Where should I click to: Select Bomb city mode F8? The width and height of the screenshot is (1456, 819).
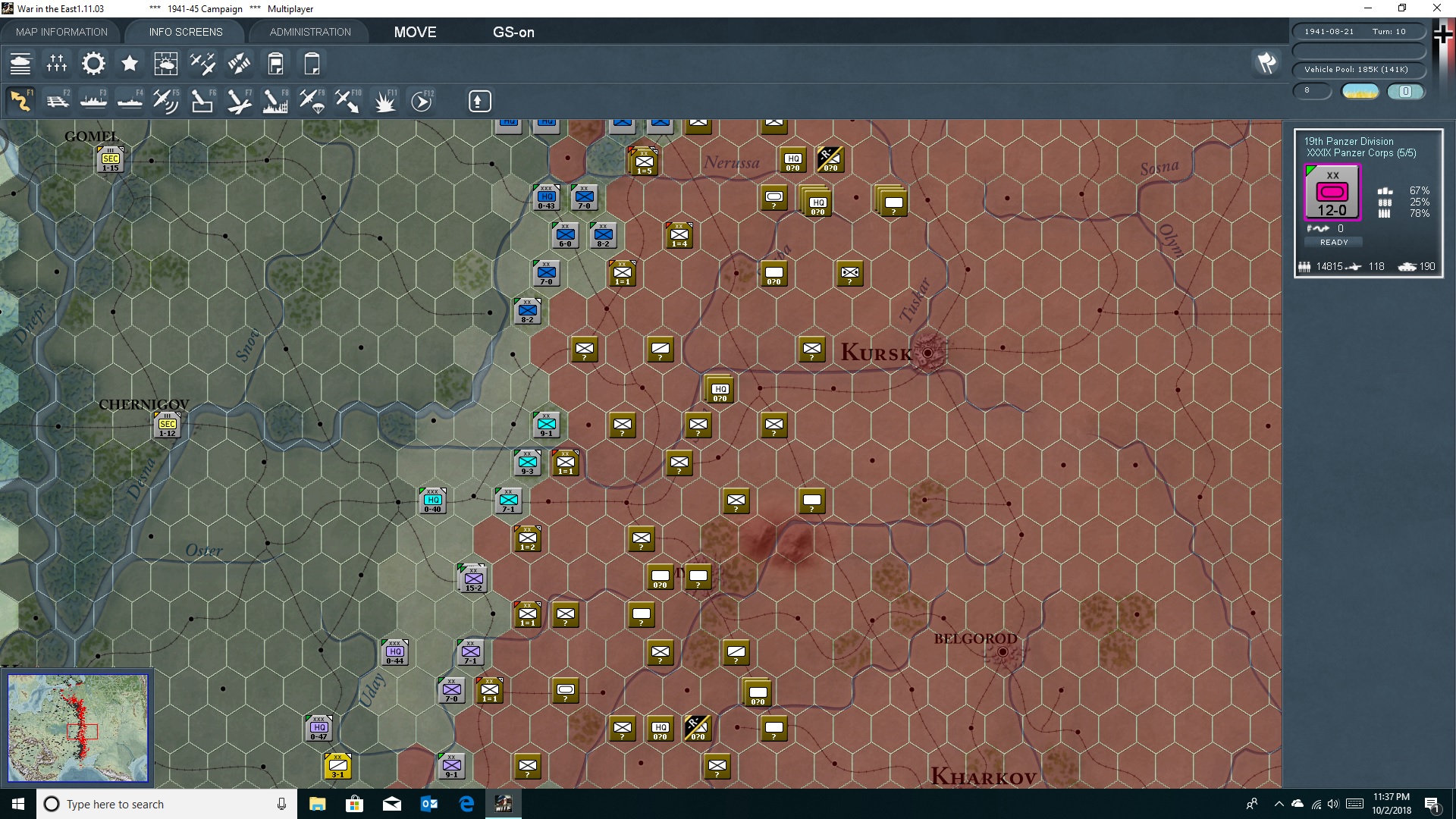pos(275,101)
